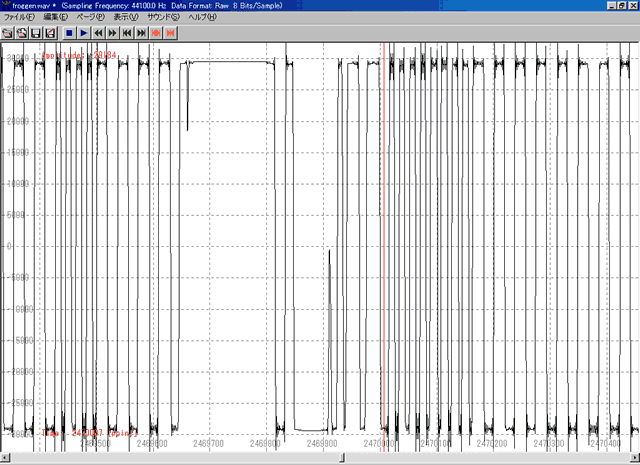This screenshot has height=465, width=640.
Task: Click the last orange marker toolbar icon
Action: point(171,33)
